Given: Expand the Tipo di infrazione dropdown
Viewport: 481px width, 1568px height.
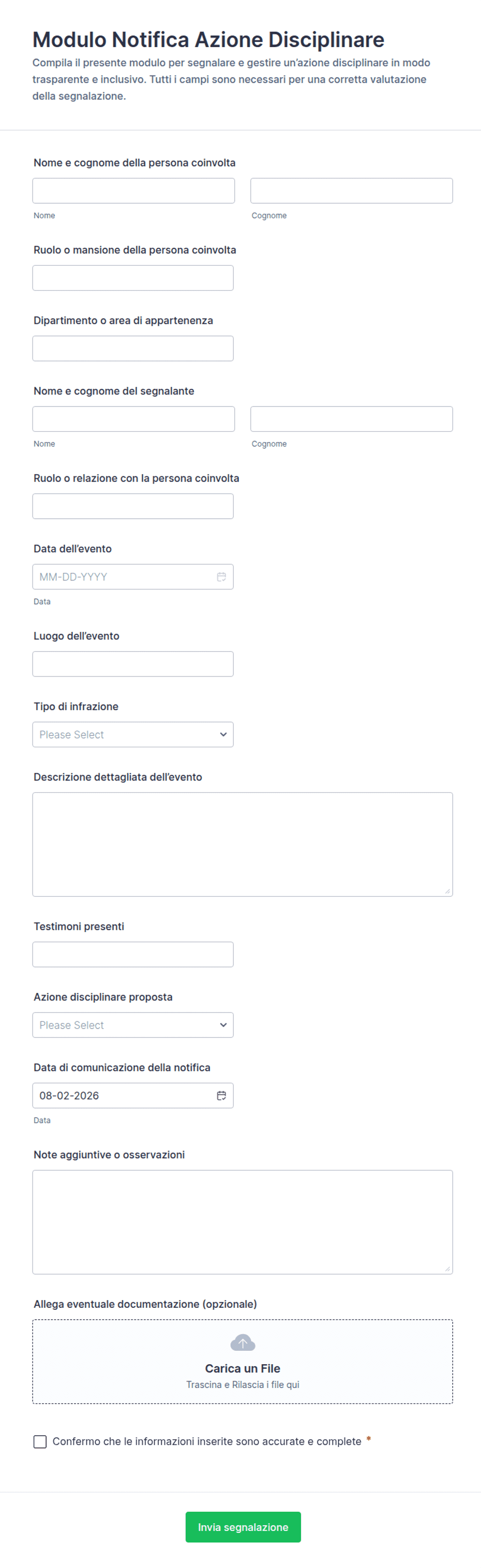Looking at the screenshot, I should (x=133, y=734).
